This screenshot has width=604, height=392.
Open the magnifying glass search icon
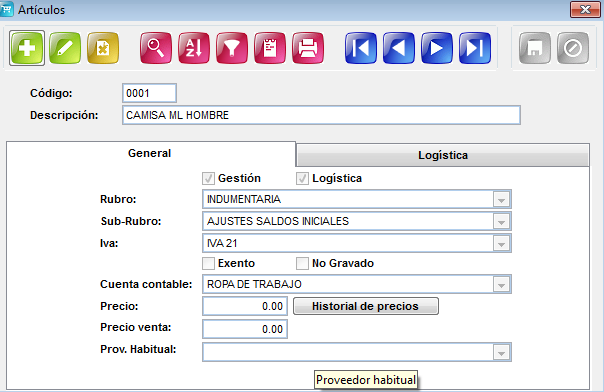(x=156, y=48)
